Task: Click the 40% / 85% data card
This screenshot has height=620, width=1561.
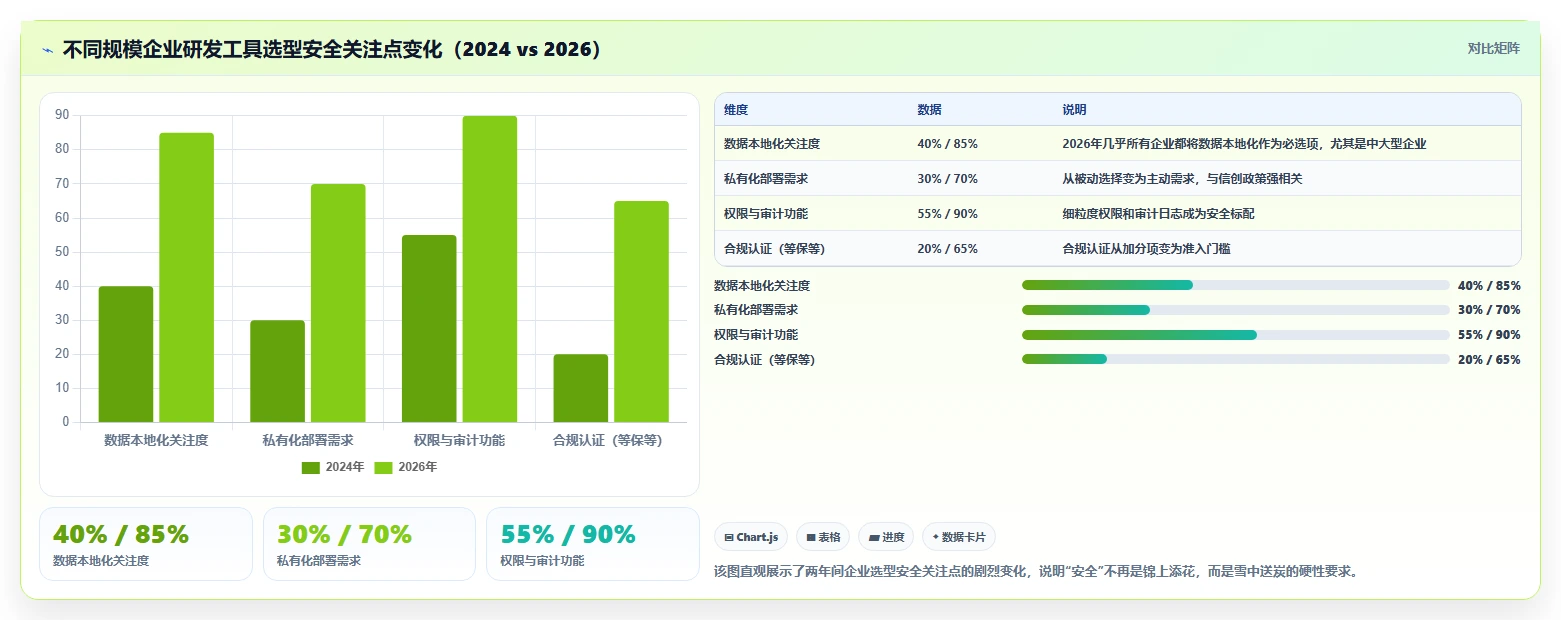Action: coord(146,544)
